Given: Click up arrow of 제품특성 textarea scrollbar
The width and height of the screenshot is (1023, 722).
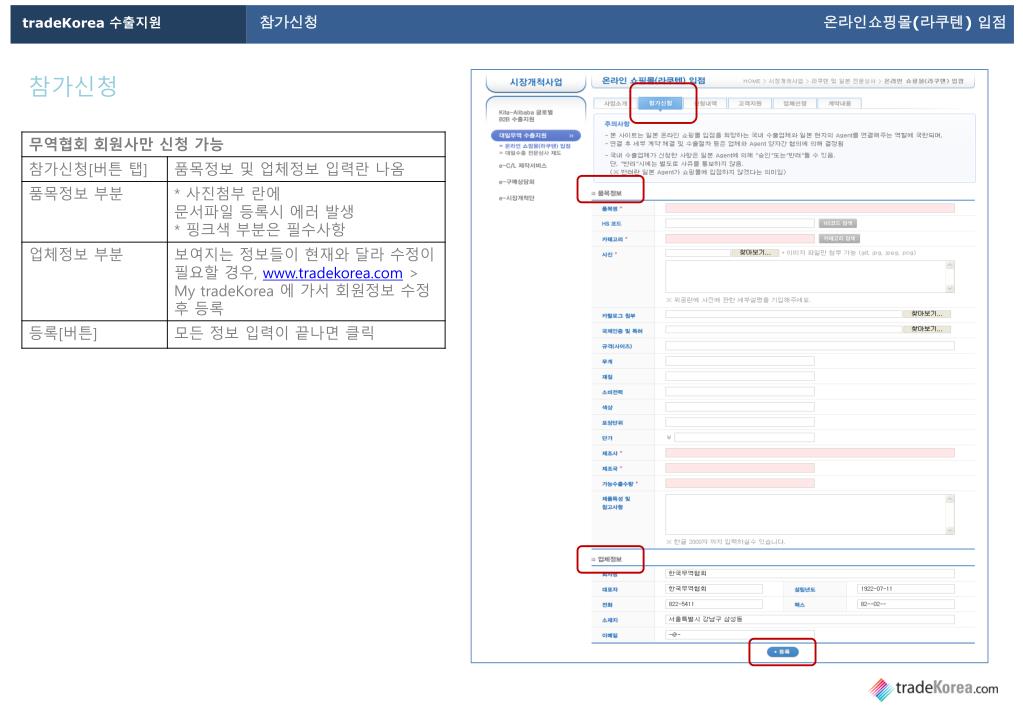Looking at the screenshot, I should point(949,499).
